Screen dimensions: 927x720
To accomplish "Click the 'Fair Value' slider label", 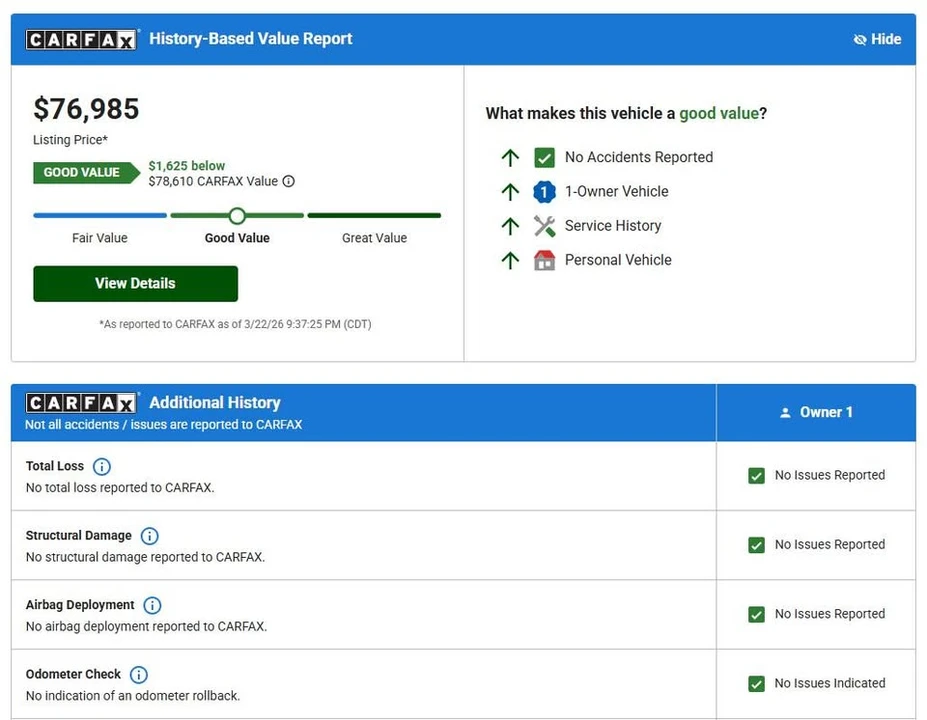I will tap(100, 238).
